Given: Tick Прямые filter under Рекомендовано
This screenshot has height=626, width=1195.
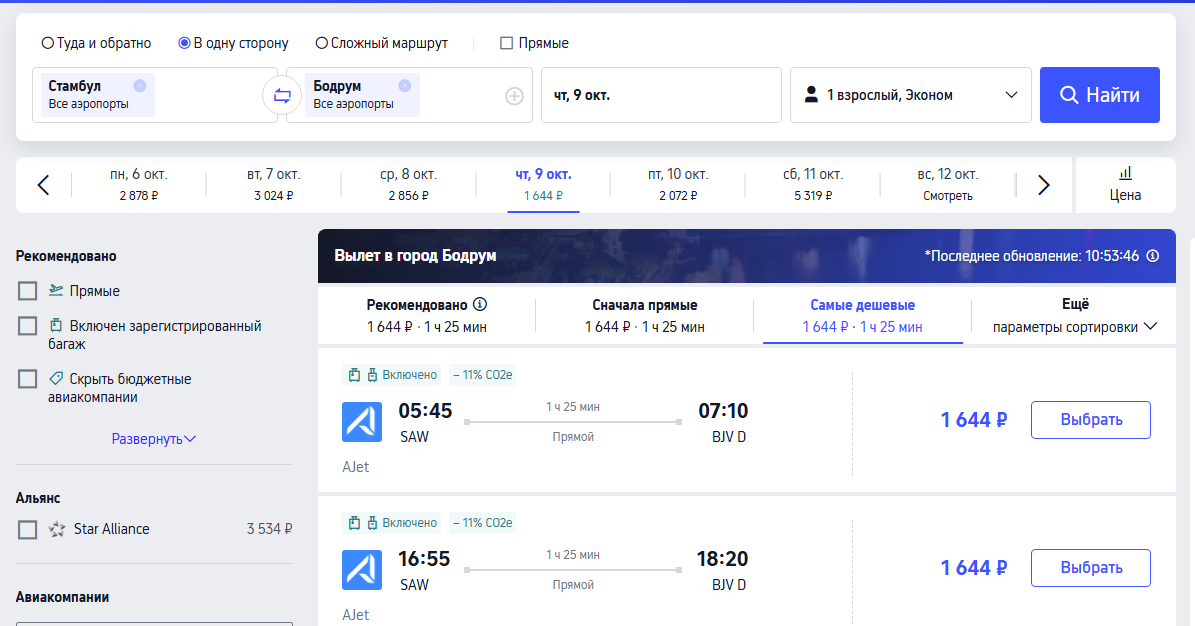Looking at the screenshot, I should pyautogui.click(x=27, y=291).
